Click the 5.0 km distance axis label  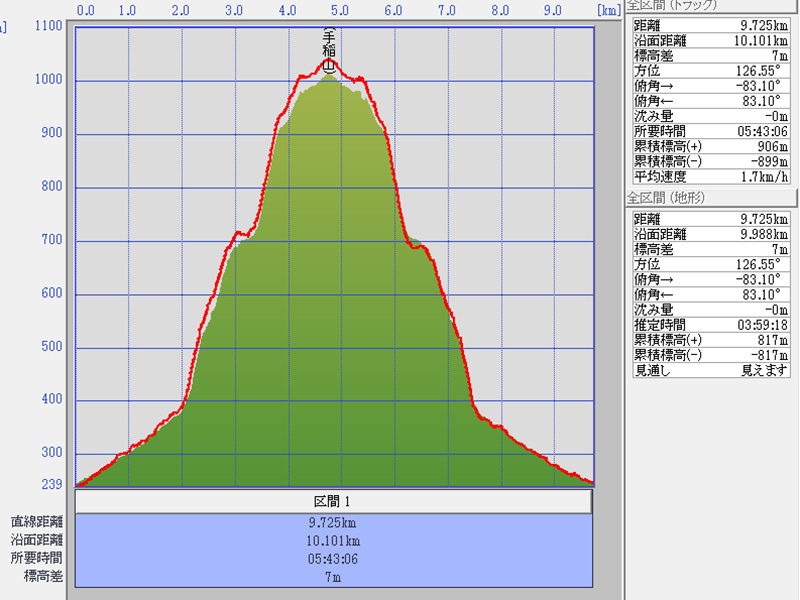coord(339,11)
